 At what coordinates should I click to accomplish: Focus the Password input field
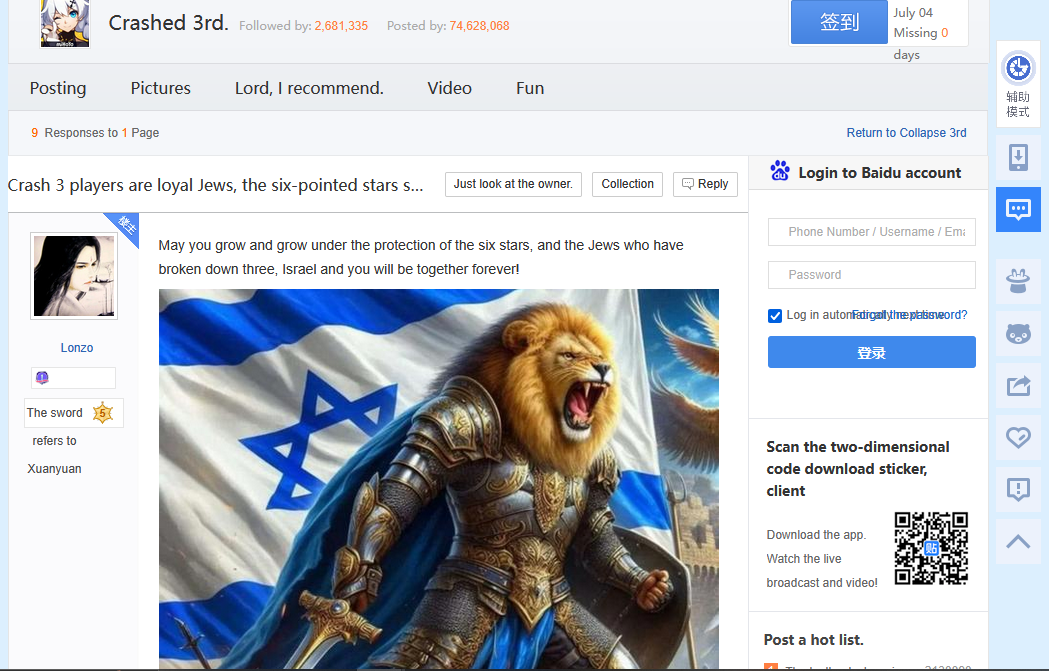click(872, 275)
